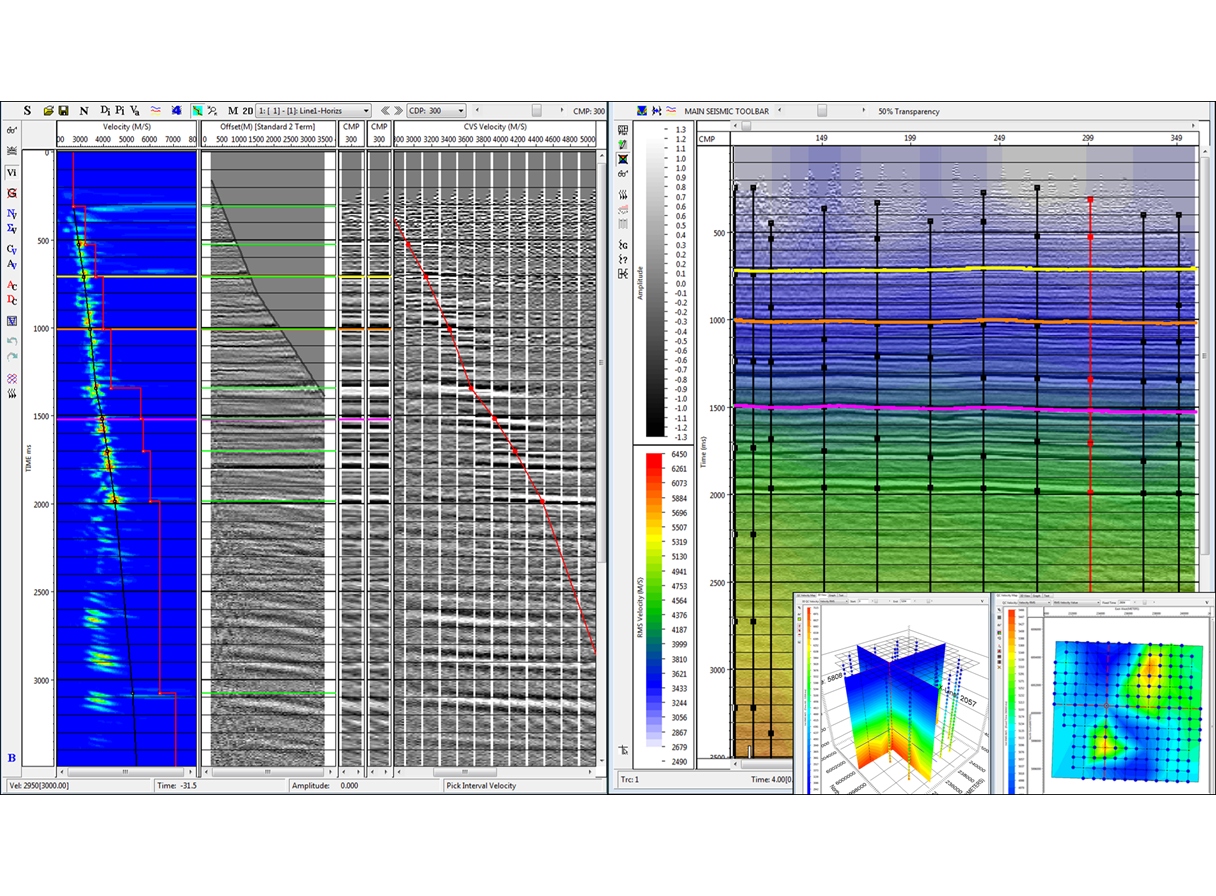Select the Av sidebar icon
Screen dimensions: 1216x896
coord(11,265)
